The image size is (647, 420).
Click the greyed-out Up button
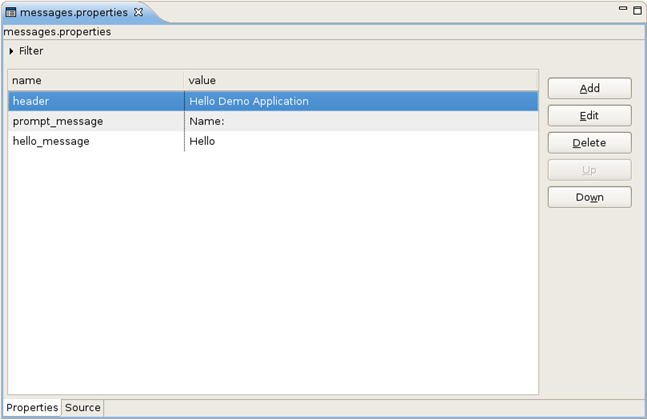[589, 170]
